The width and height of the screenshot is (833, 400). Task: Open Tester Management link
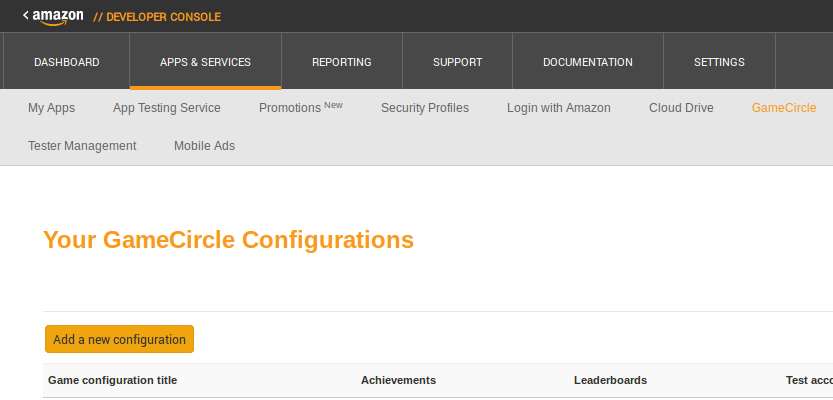tap(82, 146)
